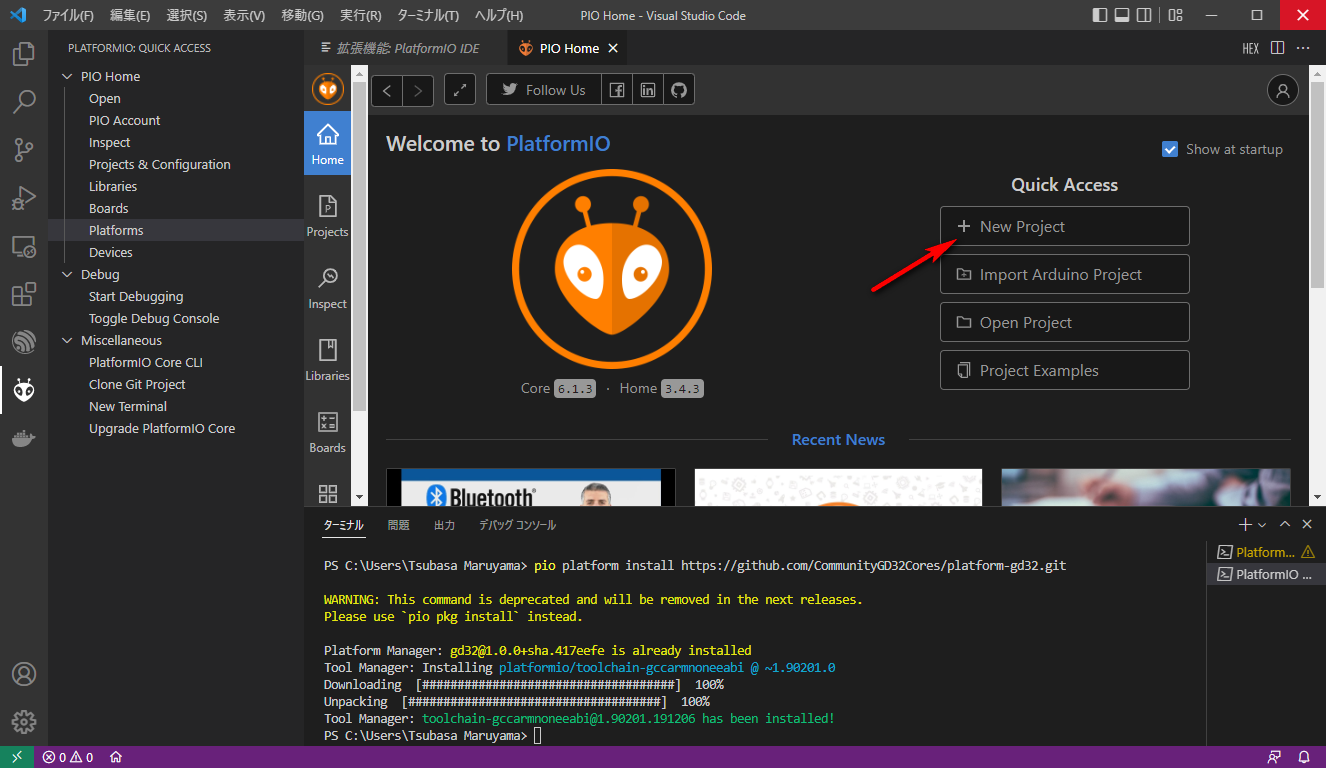Open the ターミナル(T) menu

[x=428, y=15]
